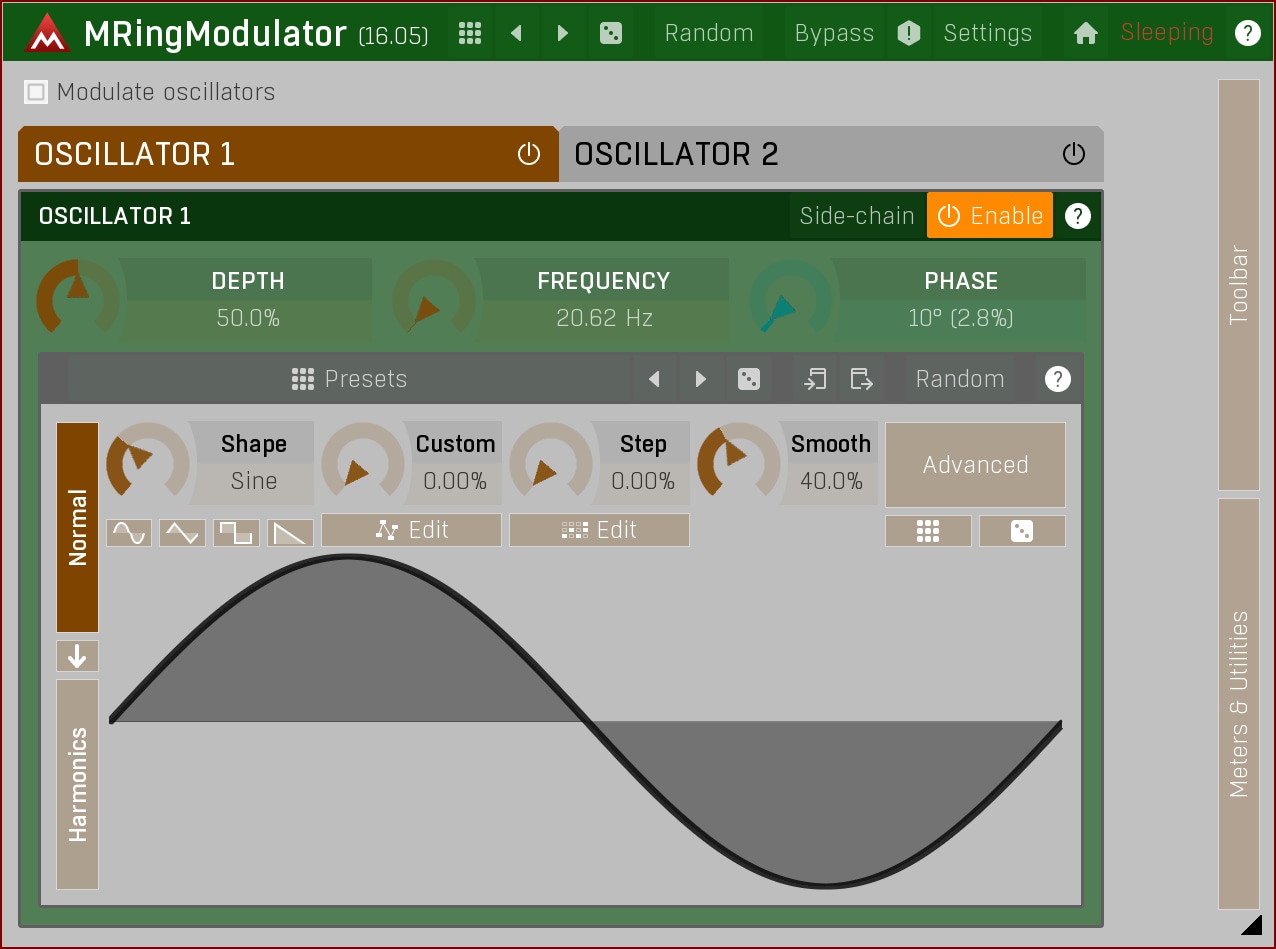Switch to the Oscillator 1 tab

(x=288, y=154)
